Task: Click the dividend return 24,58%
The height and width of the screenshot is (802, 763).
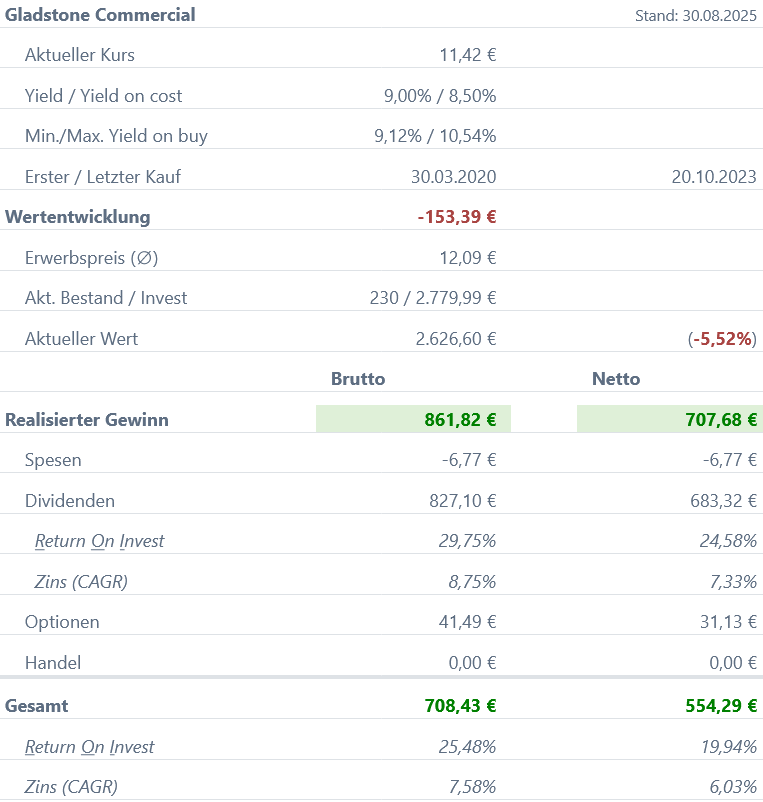Action: (728, 541)
